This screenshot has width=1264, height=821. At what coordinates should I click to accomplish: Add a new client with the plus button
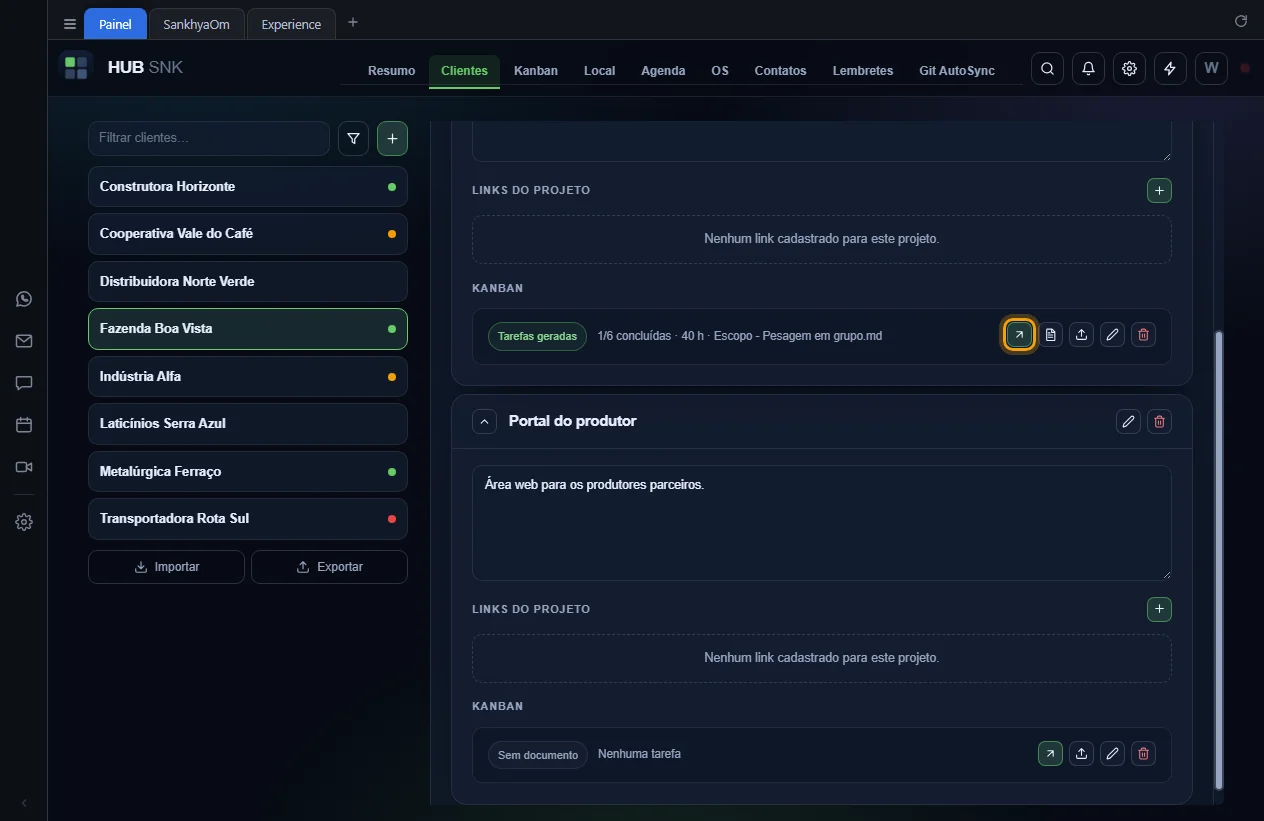[392, 139]
